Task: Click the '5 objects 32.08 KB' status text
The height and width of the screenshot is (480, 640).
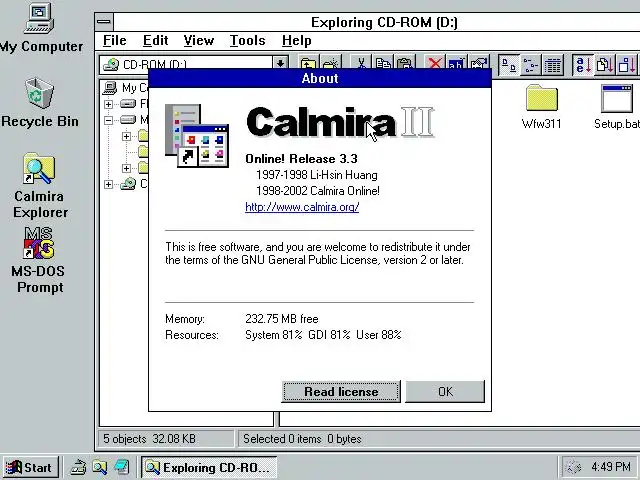Action: click(149, 439)
